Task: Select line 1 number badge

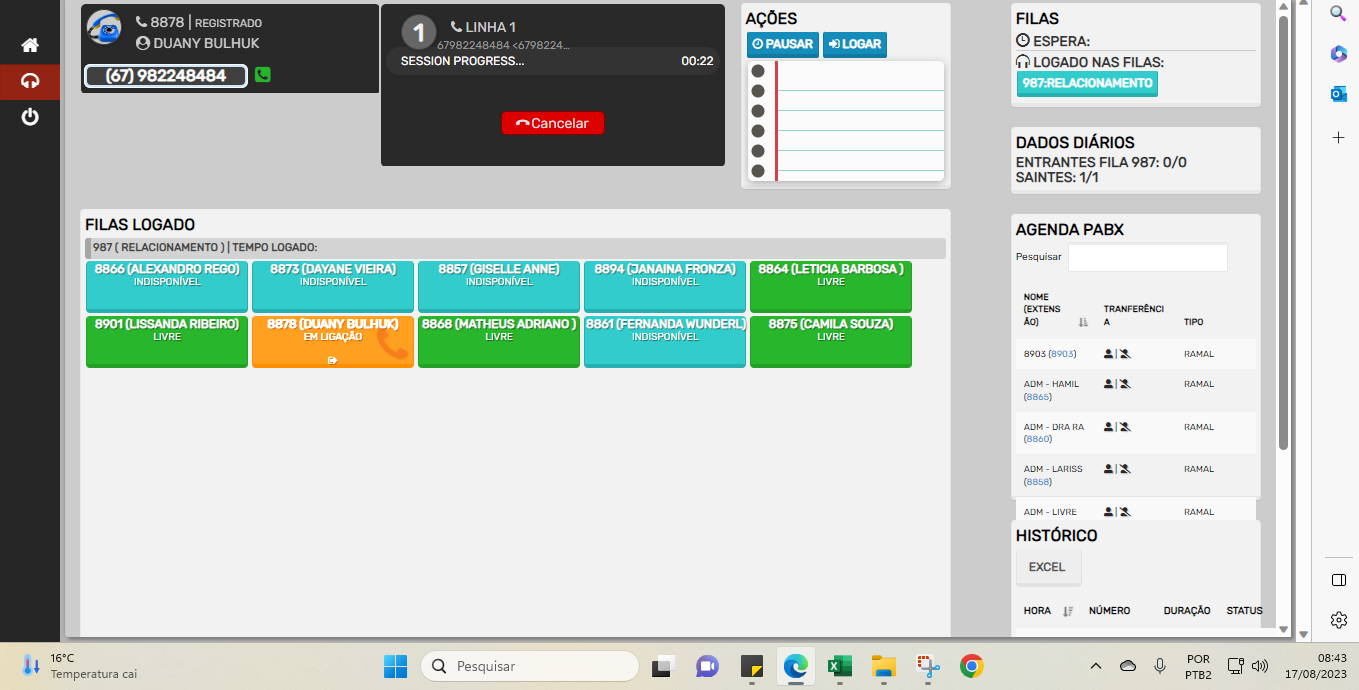Action: coord(419,32)
